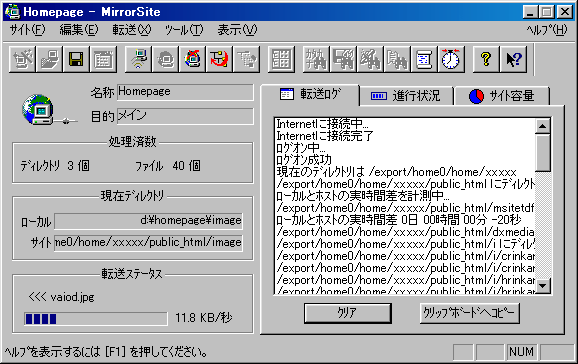Select the 転送ログ tab
The height and width of the screenshot is (364, 578).
coord(310,95)
